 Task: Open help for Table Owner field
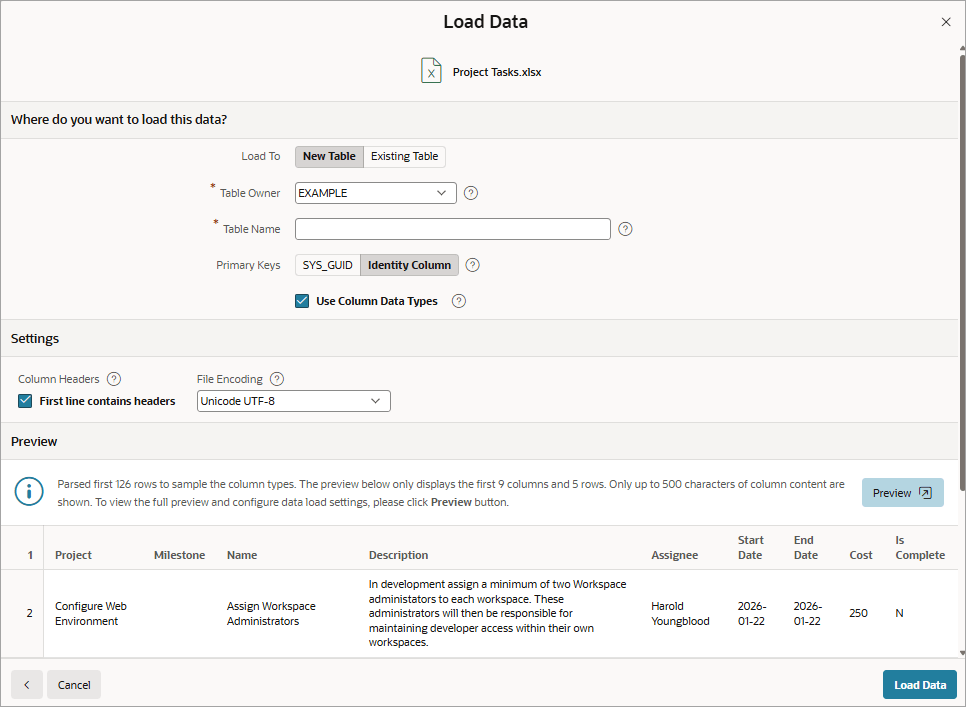click(x=471, y=193)
